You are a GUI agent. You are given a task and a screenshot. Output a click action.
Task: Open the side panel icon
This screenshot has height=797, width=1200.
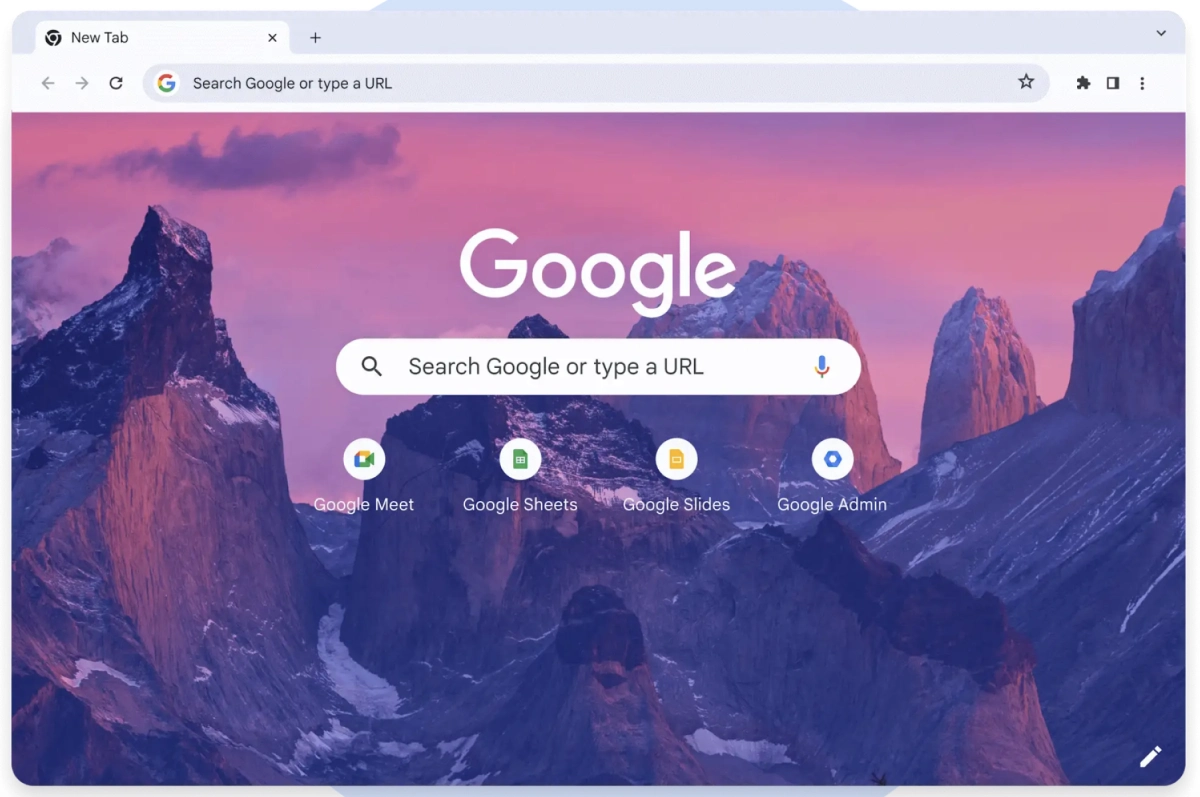pyautogui.click(x=1112, y=83)
